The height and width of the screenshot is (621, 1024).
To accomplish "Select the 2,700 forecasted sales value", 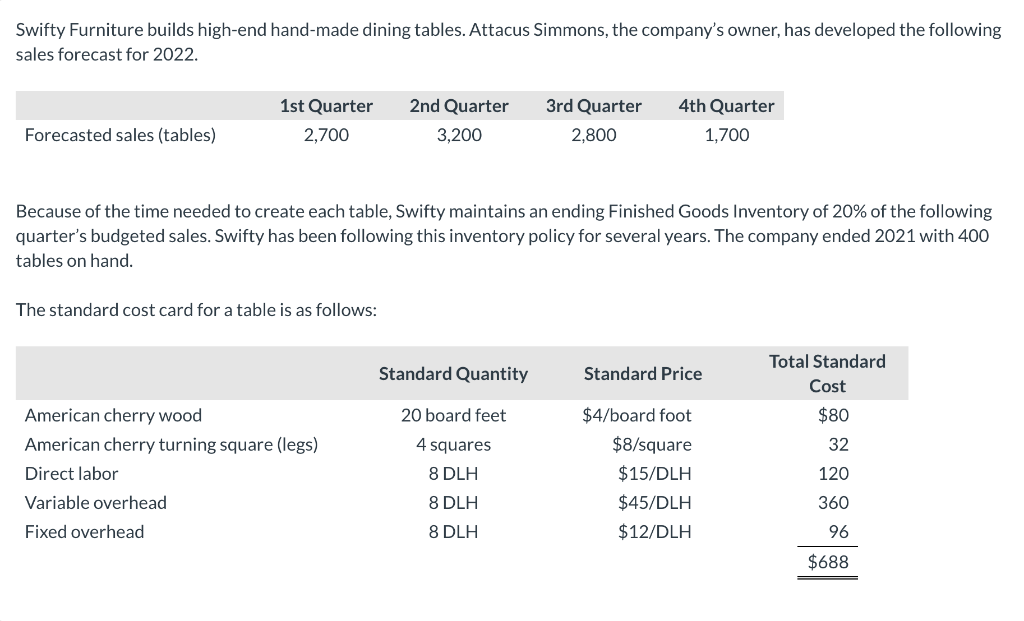I will pyautogui.click(x=326, y=135).
